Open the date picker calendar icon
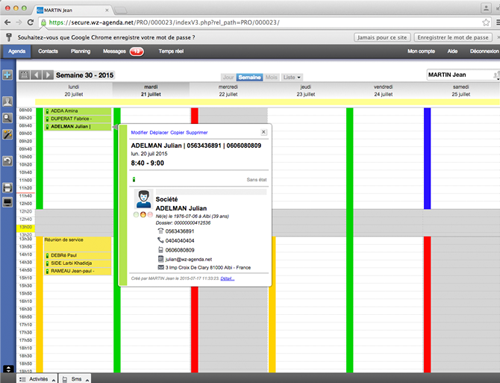The image size is (500, 383). pyautogui.click(x=24, y=75)
